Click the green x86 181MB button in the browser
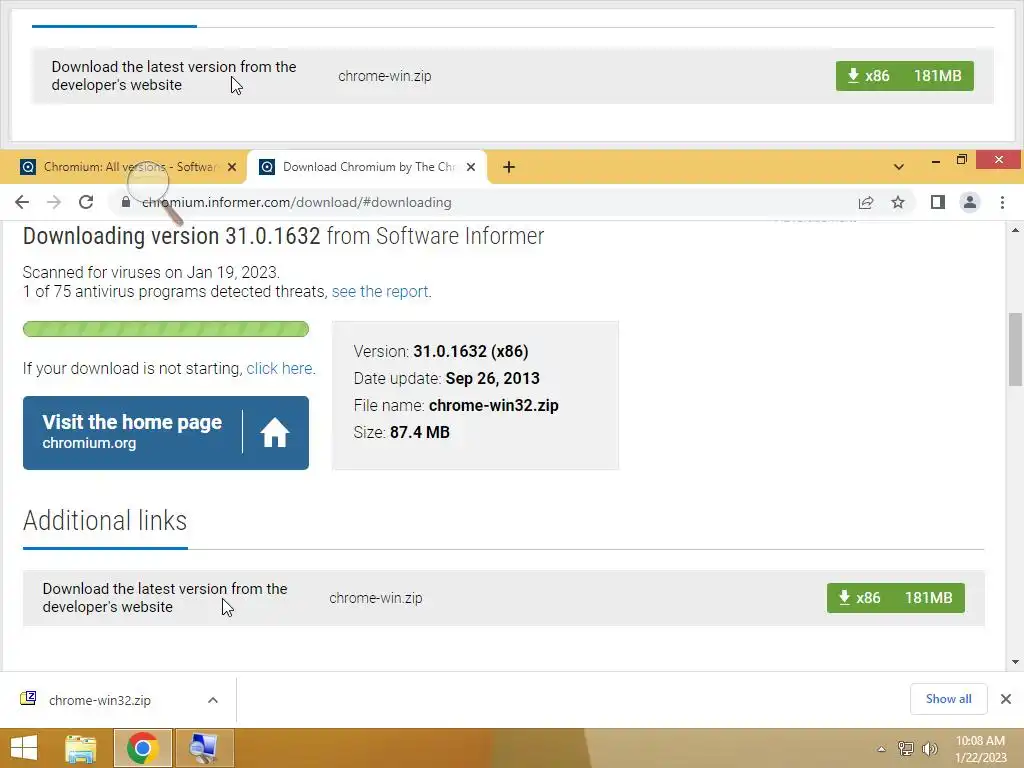The image size is (1024, 768). click(x=895, y=598)
